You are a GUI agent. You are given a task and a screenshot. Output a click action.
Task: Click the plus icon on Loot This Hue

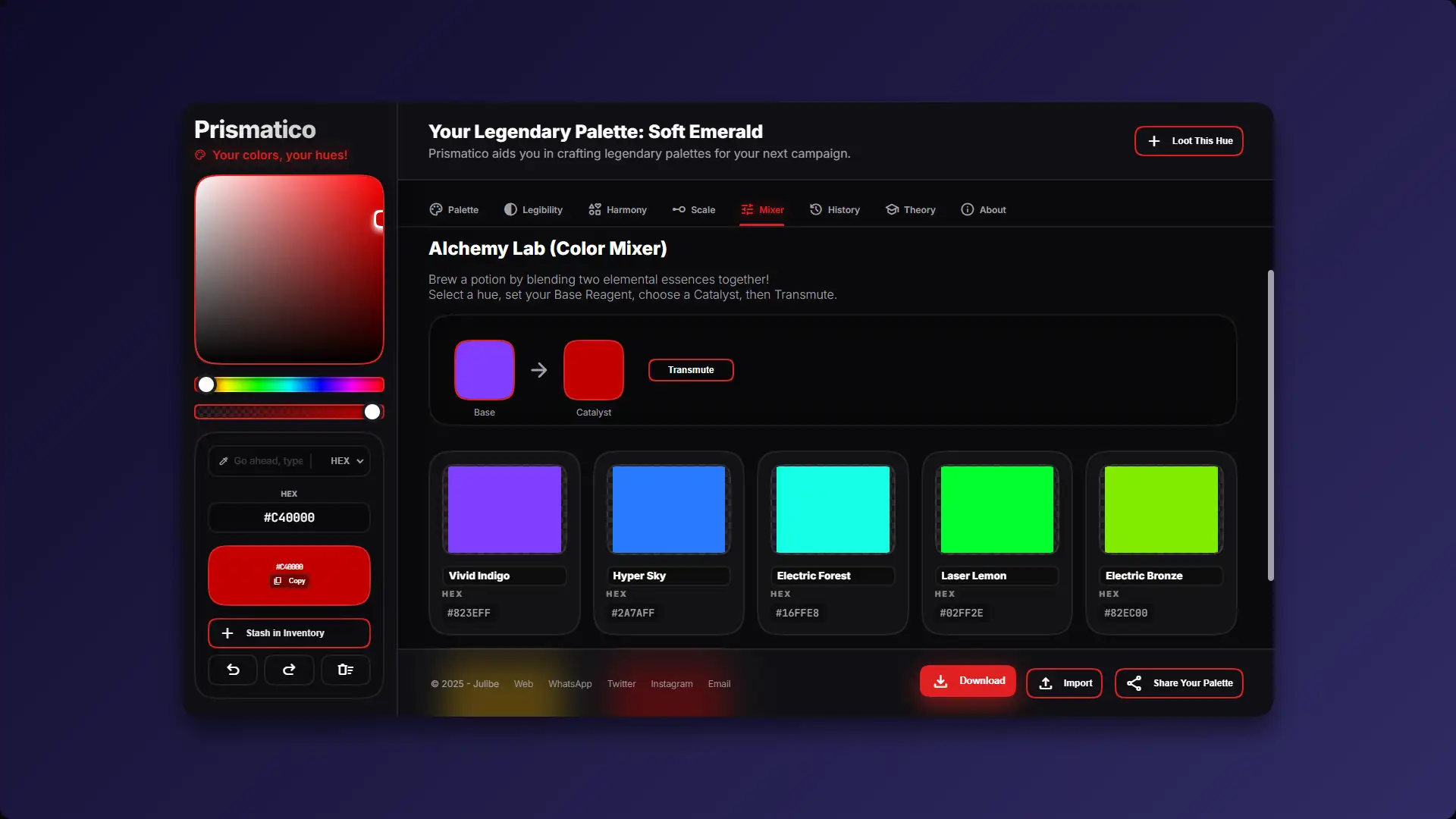tap(1153, 141)
